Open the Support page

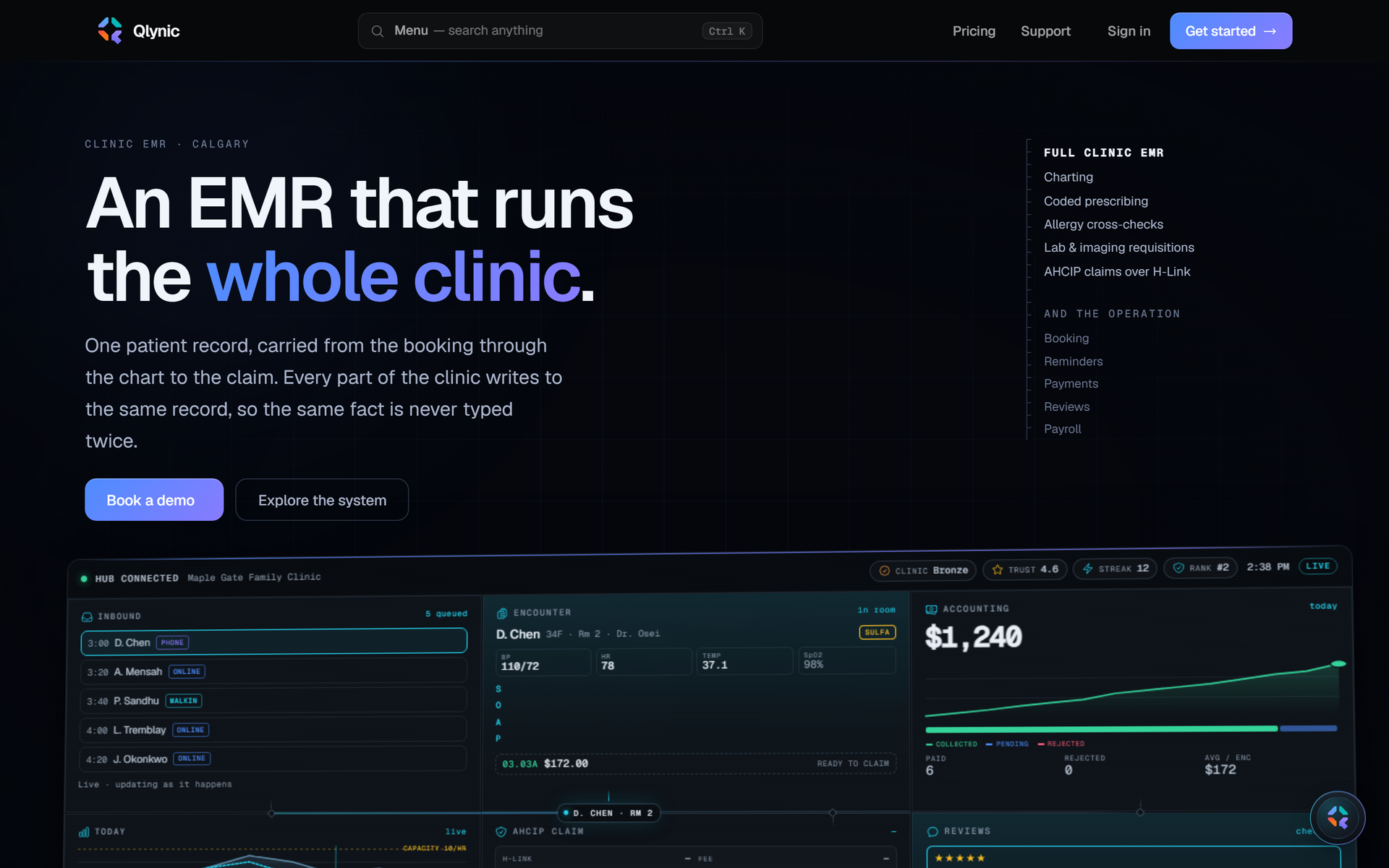coord(1045,31)
